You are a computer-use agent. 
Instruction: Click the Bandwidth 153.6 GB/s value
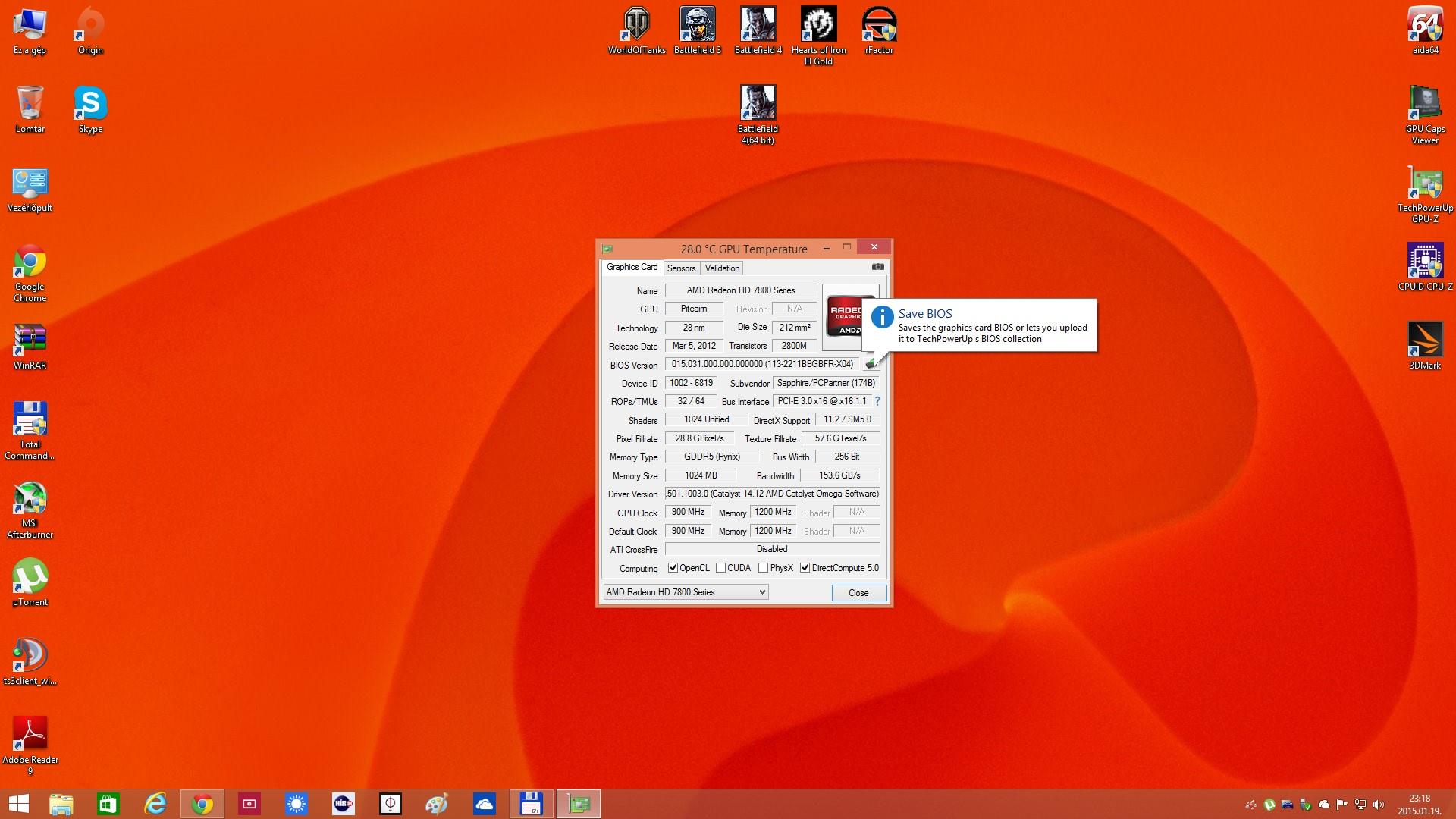click(839, 475)
